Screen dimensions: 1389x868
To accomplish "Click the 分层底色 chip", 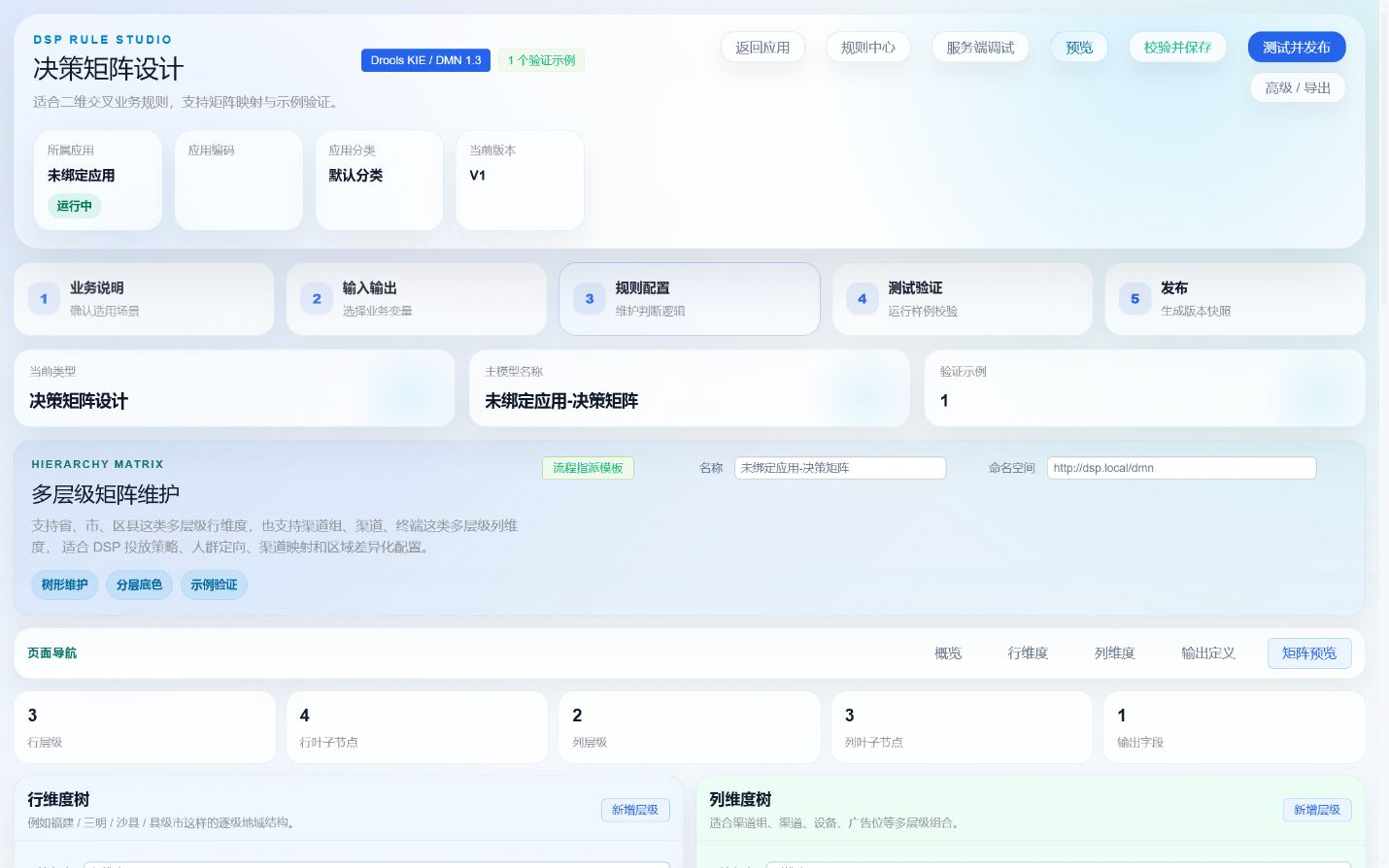I will (139, 584).
